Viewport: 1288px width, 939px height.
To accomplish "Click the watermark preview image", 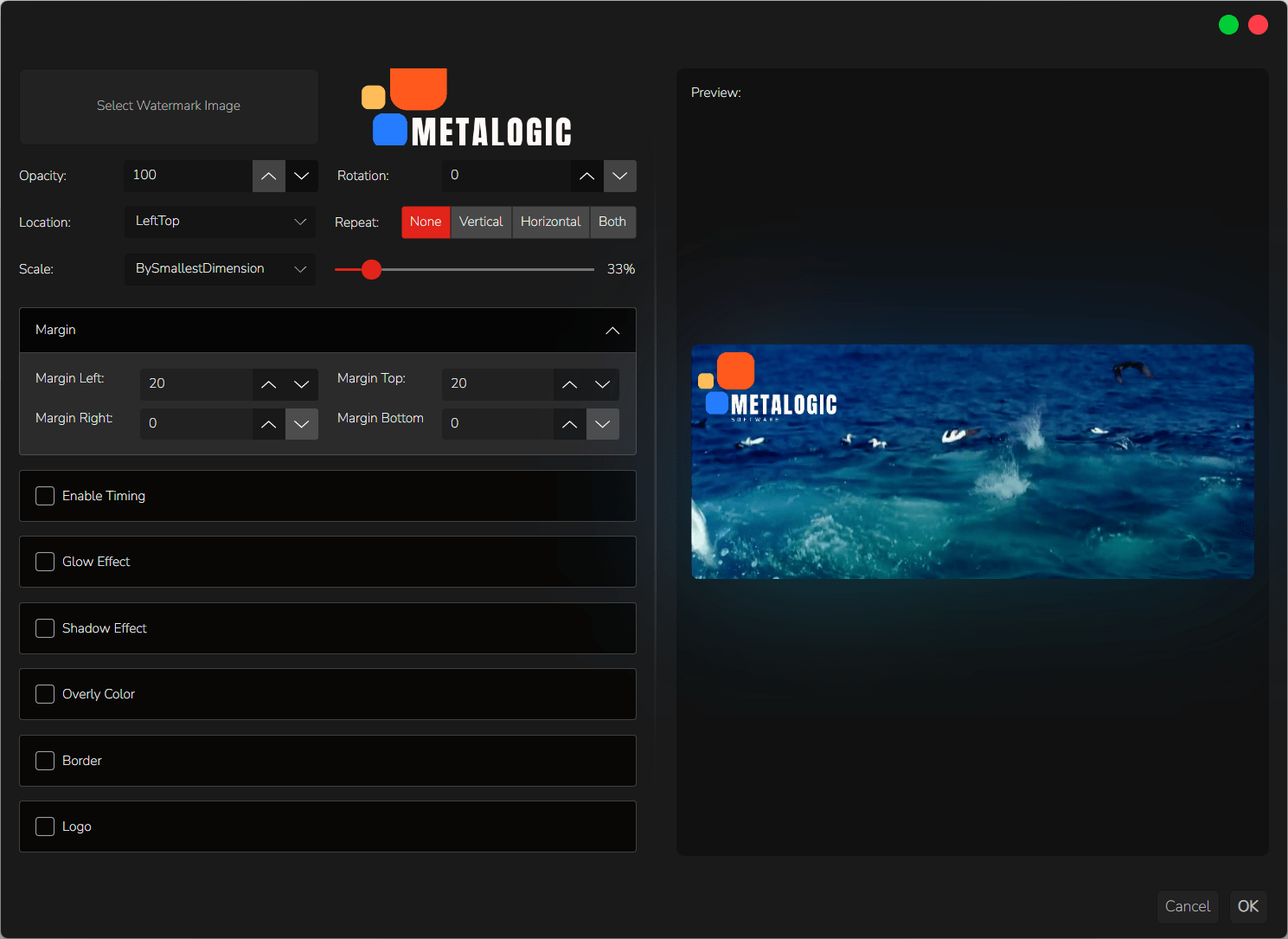I will 972,462.
